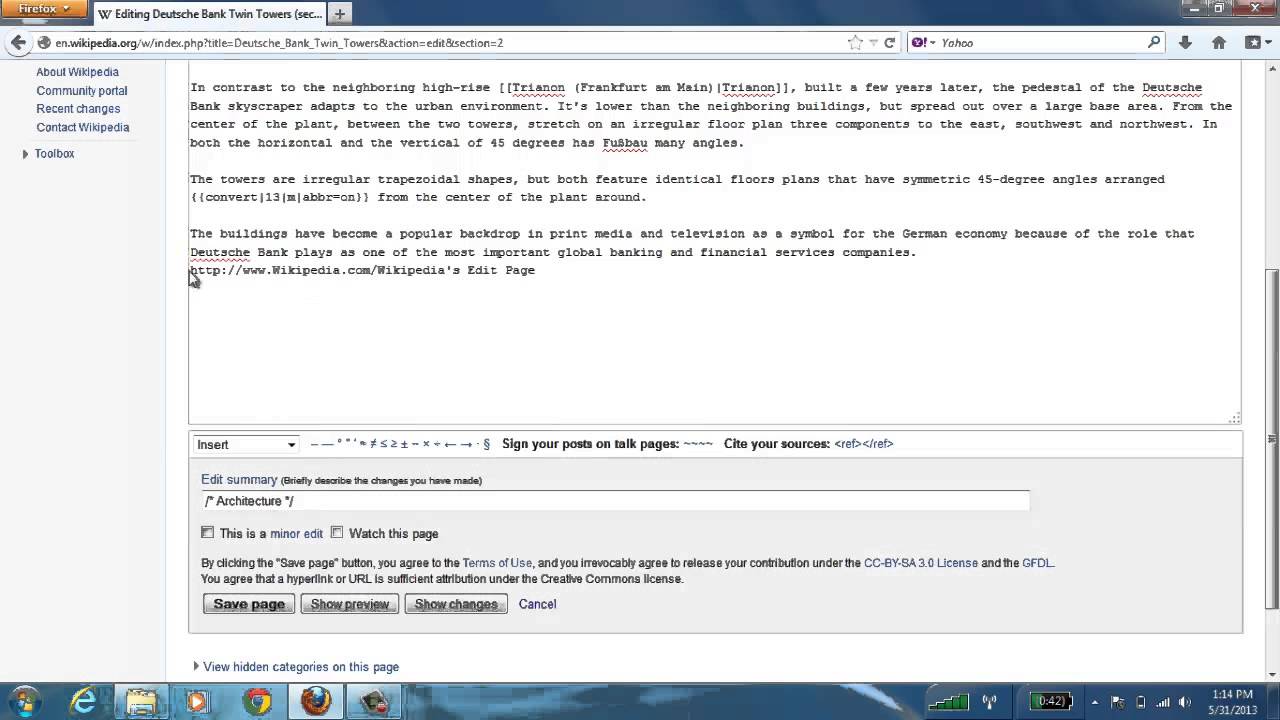Screen dimensions: 1280x720
Task: Open About Wikipedia sidebar link
Action: pos(77,72)
